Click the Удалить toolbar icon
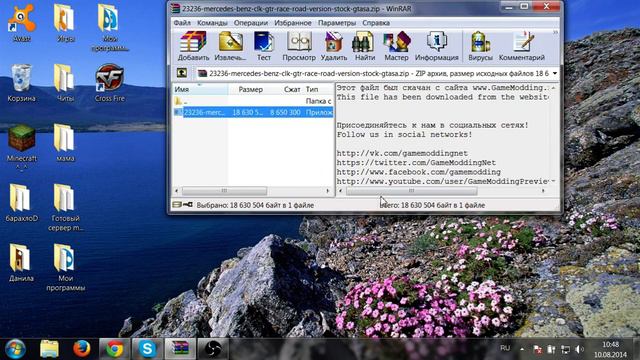Image resolution: width=640 pixels, height=360 pixels. tap(333, 47)
